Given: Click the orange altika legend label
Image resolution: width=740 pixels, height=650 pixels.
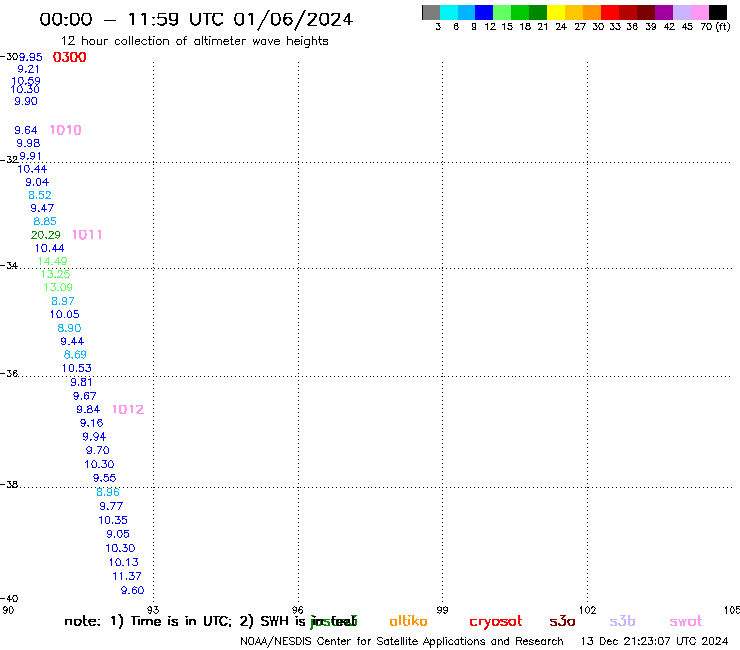Looking at the screenshot, I should click(409, 621).
